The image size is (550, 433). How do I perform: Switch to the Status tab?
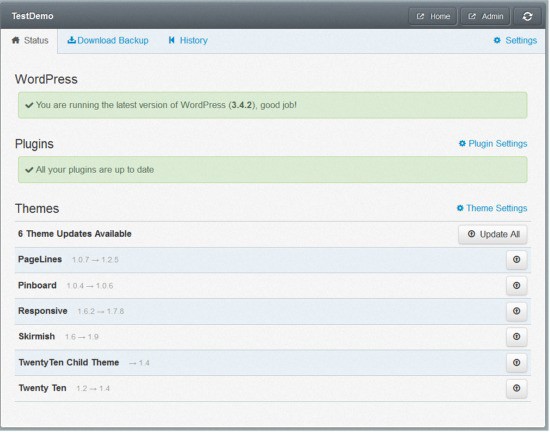[29, 41]
